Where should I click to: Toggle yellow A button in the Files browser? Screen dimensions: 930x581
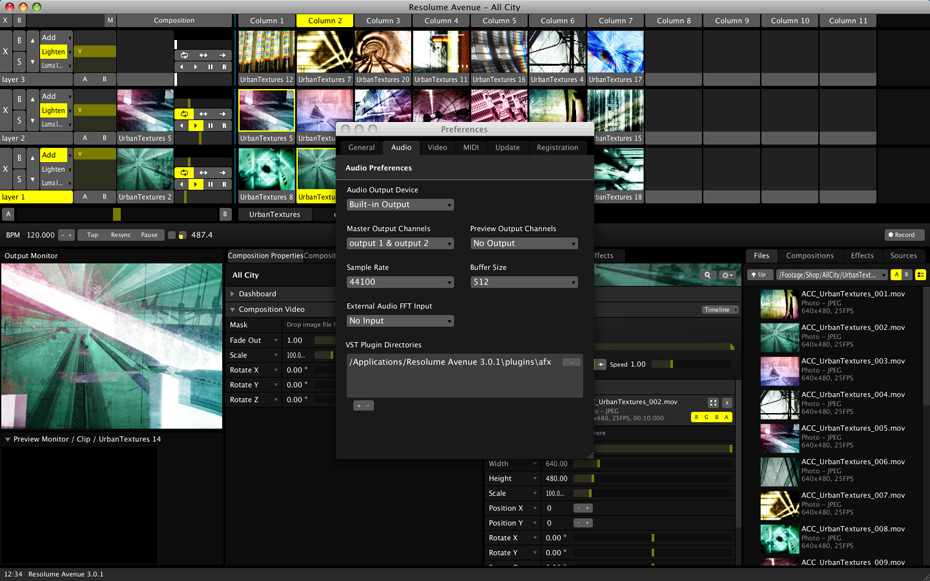pos(896,274)
